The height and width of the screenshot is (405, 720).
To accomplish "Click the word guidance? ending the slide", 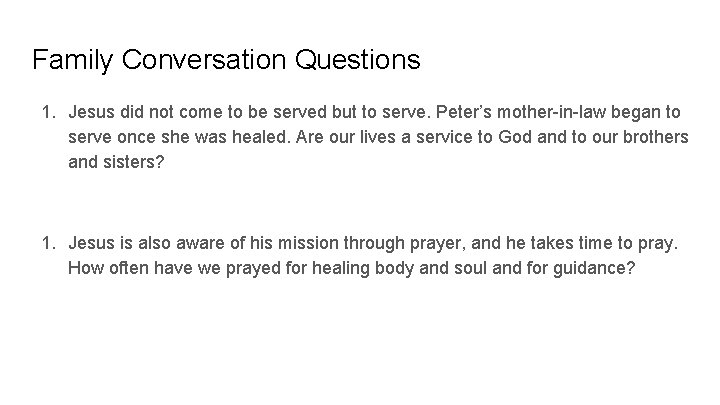I will coord(594,269).
